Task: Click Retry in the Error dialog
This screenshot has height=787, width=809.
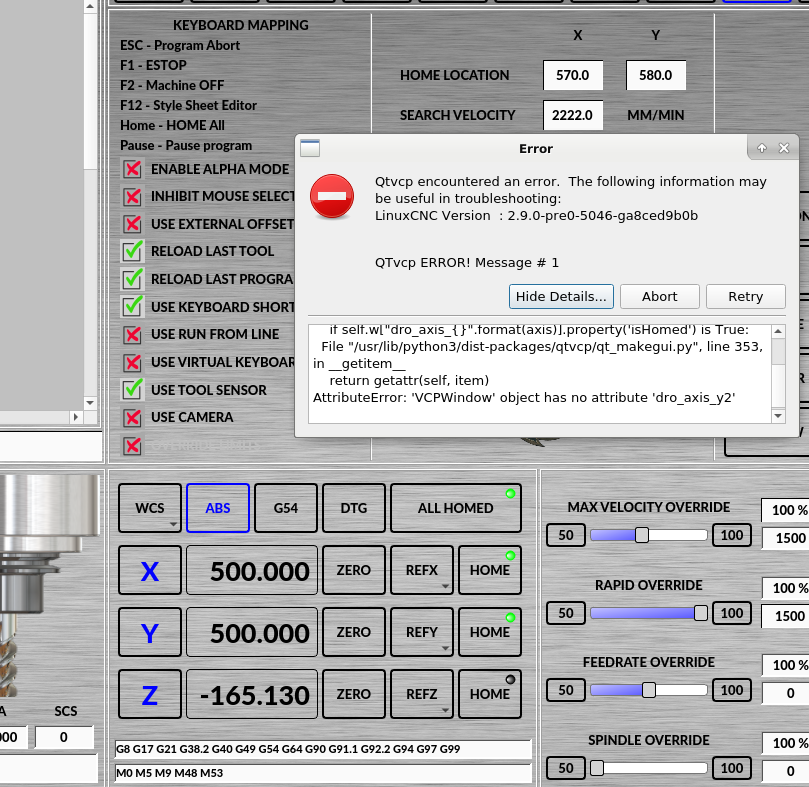Action: 746,296
